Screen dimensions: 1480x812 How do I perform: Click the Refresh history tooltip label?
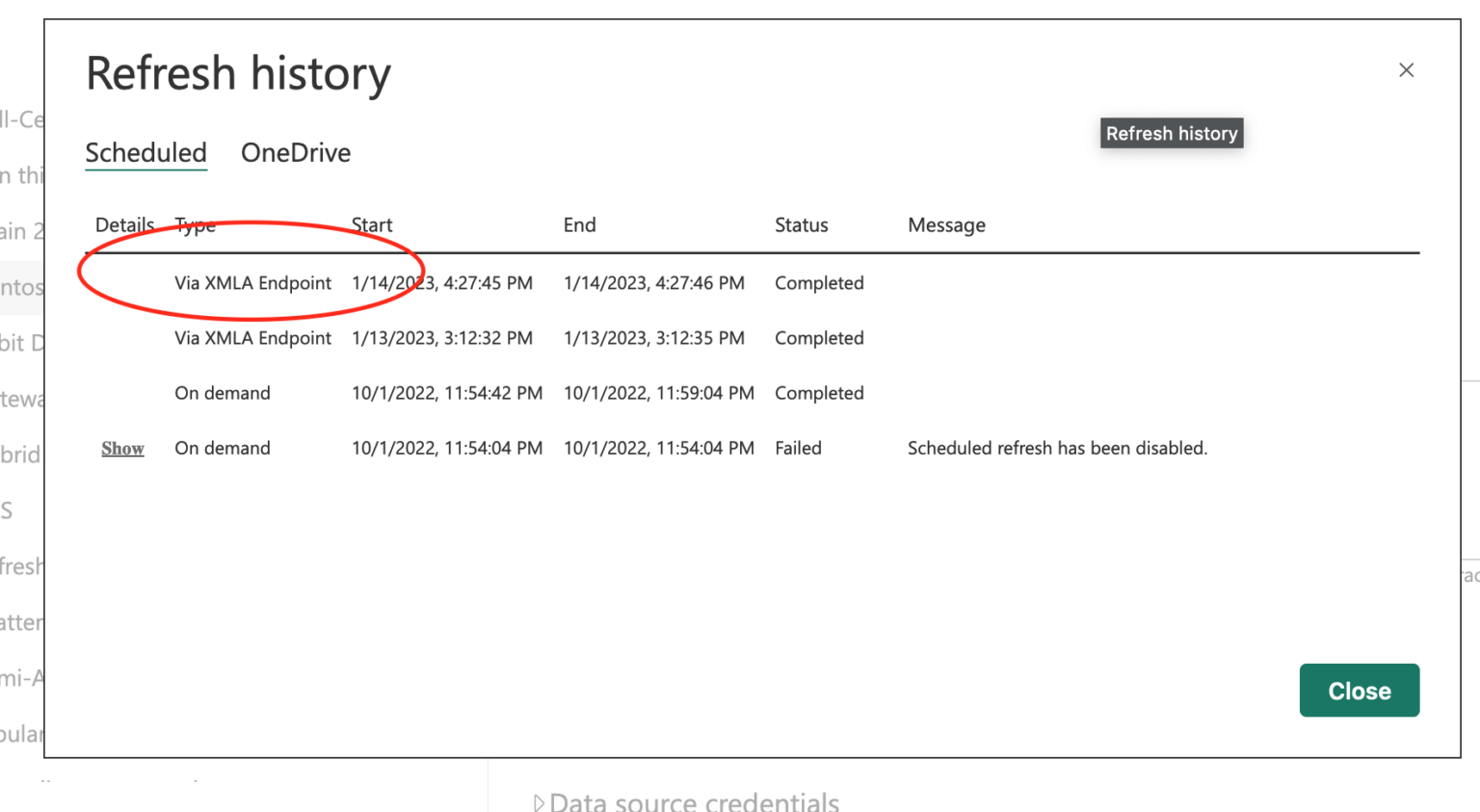click(x=1171, y=133)
